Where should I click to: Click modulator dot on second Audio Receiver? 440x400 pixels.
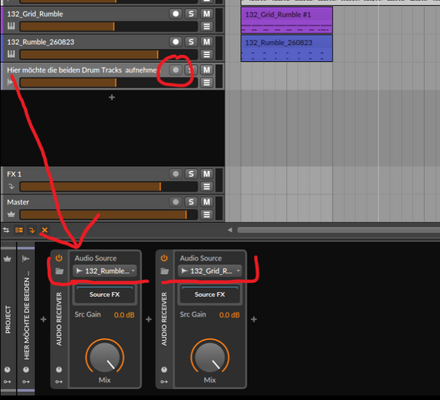(x=164, y=369)
